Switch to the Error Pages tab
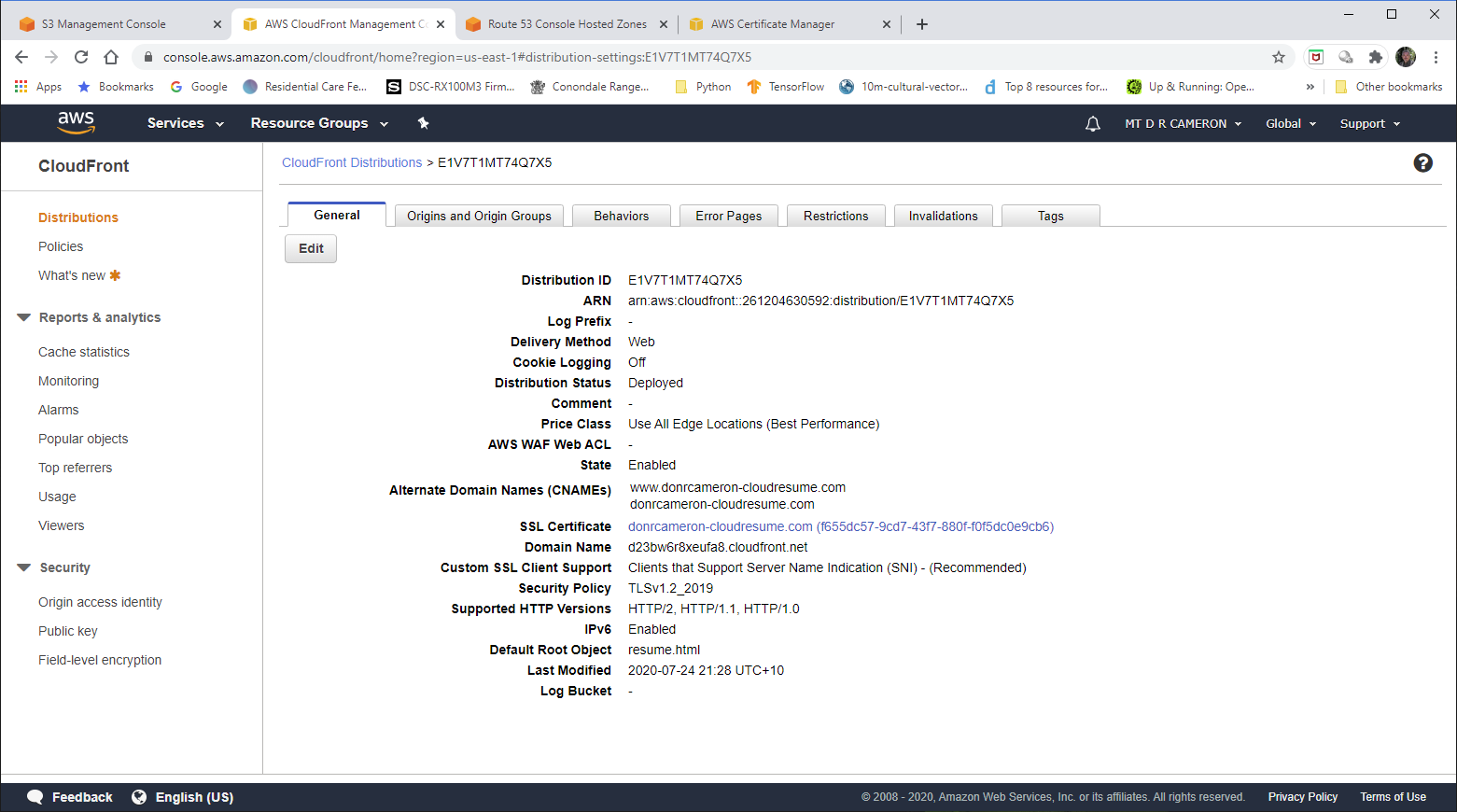Screen dimensions: 1457x812 point(729,216)
